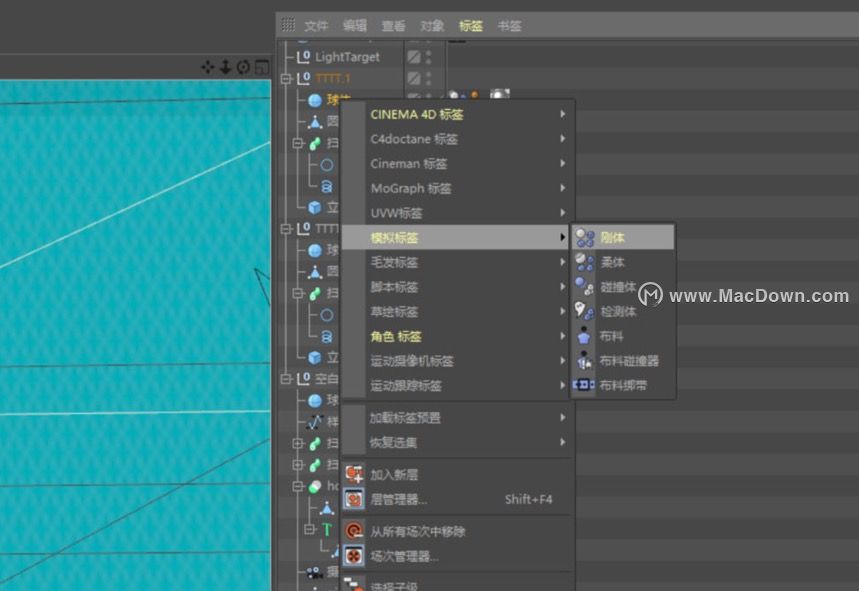Select the 刚体 rigid body tag

coord(622,238)
